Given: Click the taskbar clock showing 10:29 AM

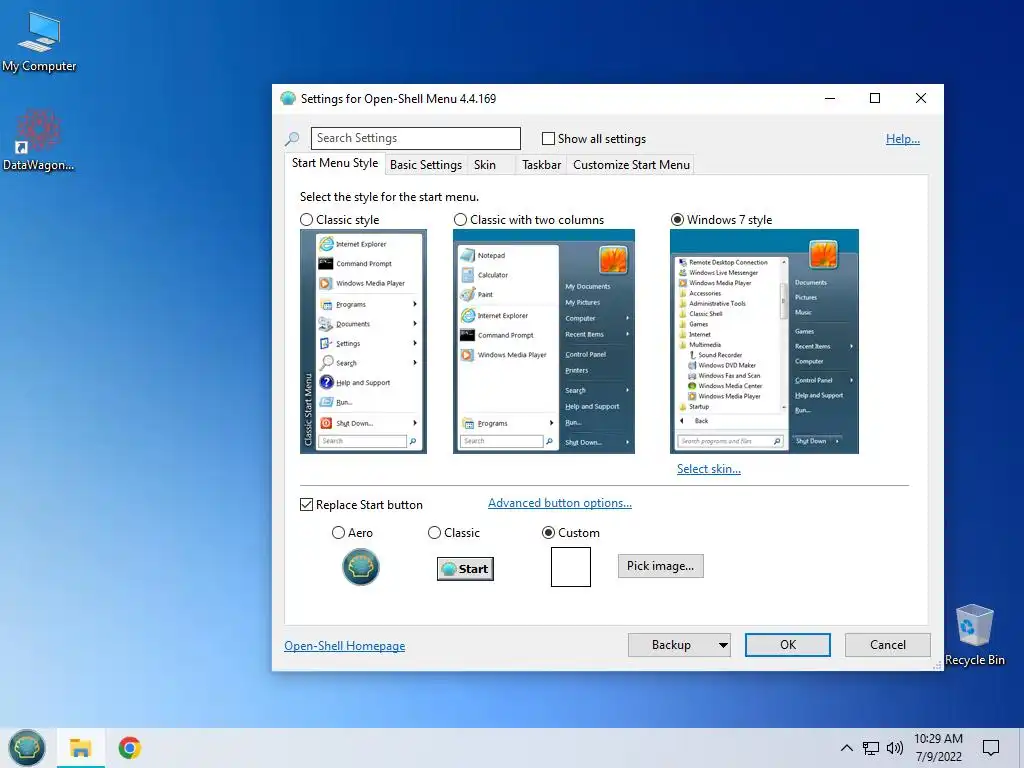Looking at the screenshot, I should 938,748.
